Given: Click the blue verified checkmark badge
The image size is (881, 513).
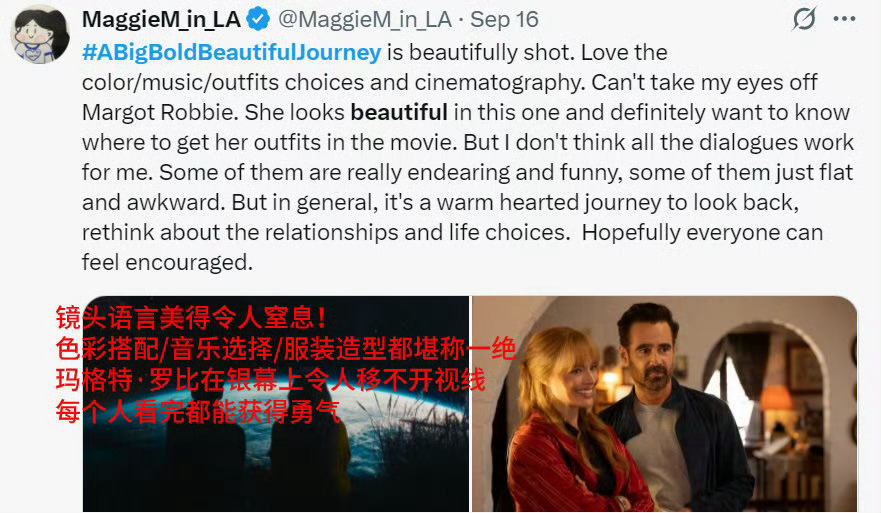Looking at the screenshot, I should [x=258, y=20].
